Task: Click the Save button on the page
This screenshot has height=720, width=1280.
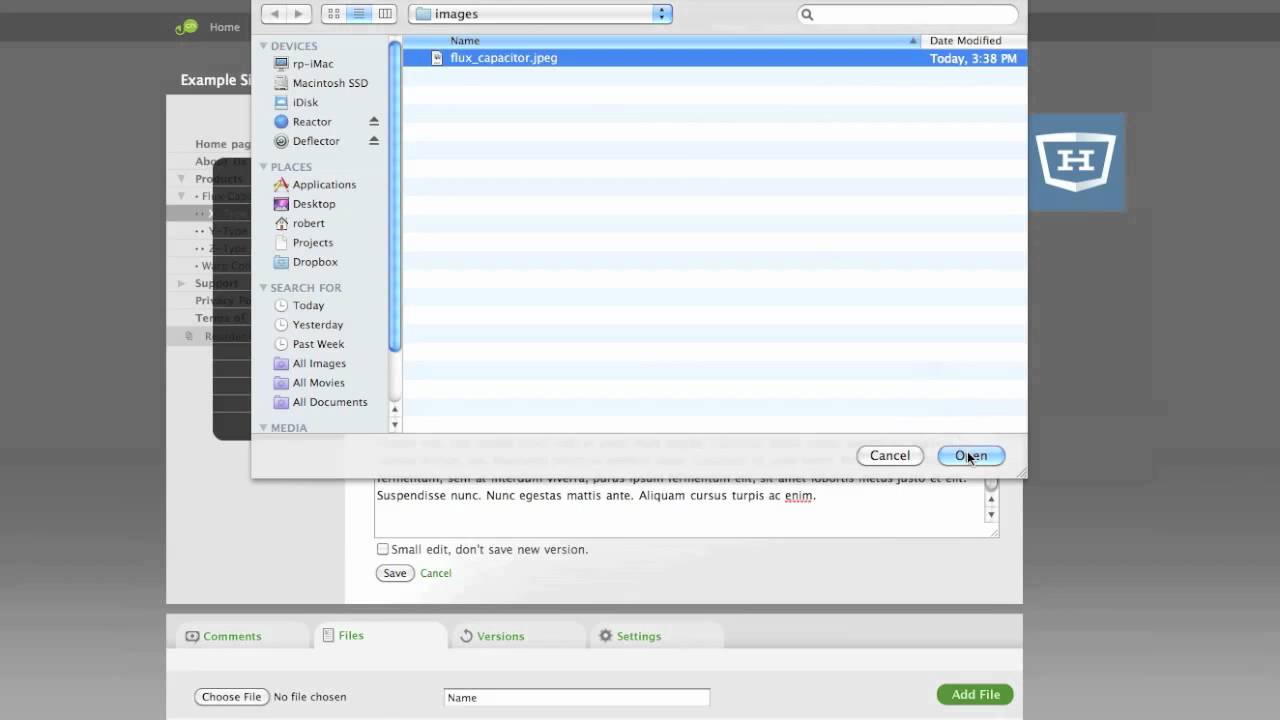Action: coord(395,573)
